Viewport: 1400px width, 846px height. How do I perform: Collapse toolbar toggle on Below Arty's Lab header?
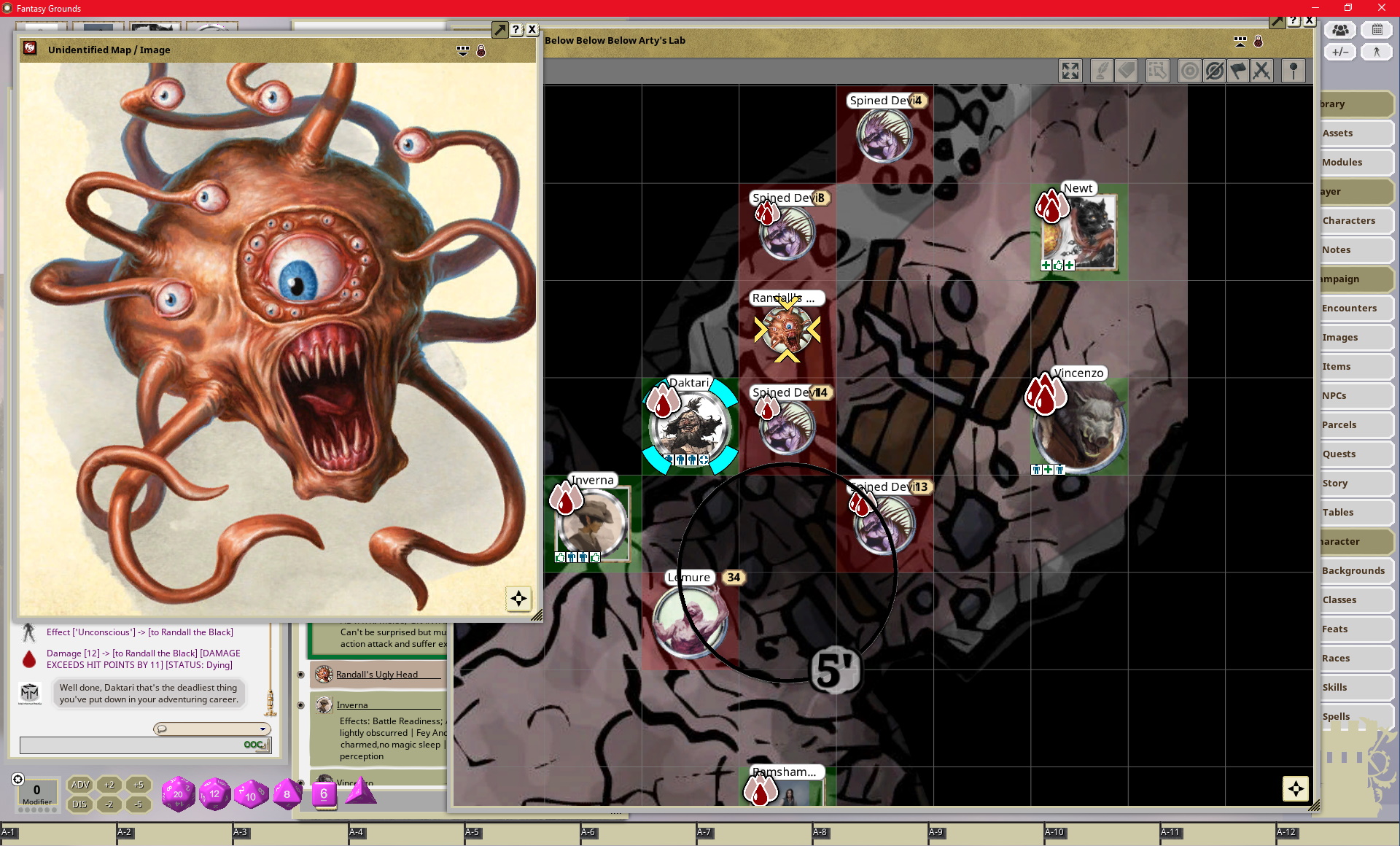[x=1240, y=42]
